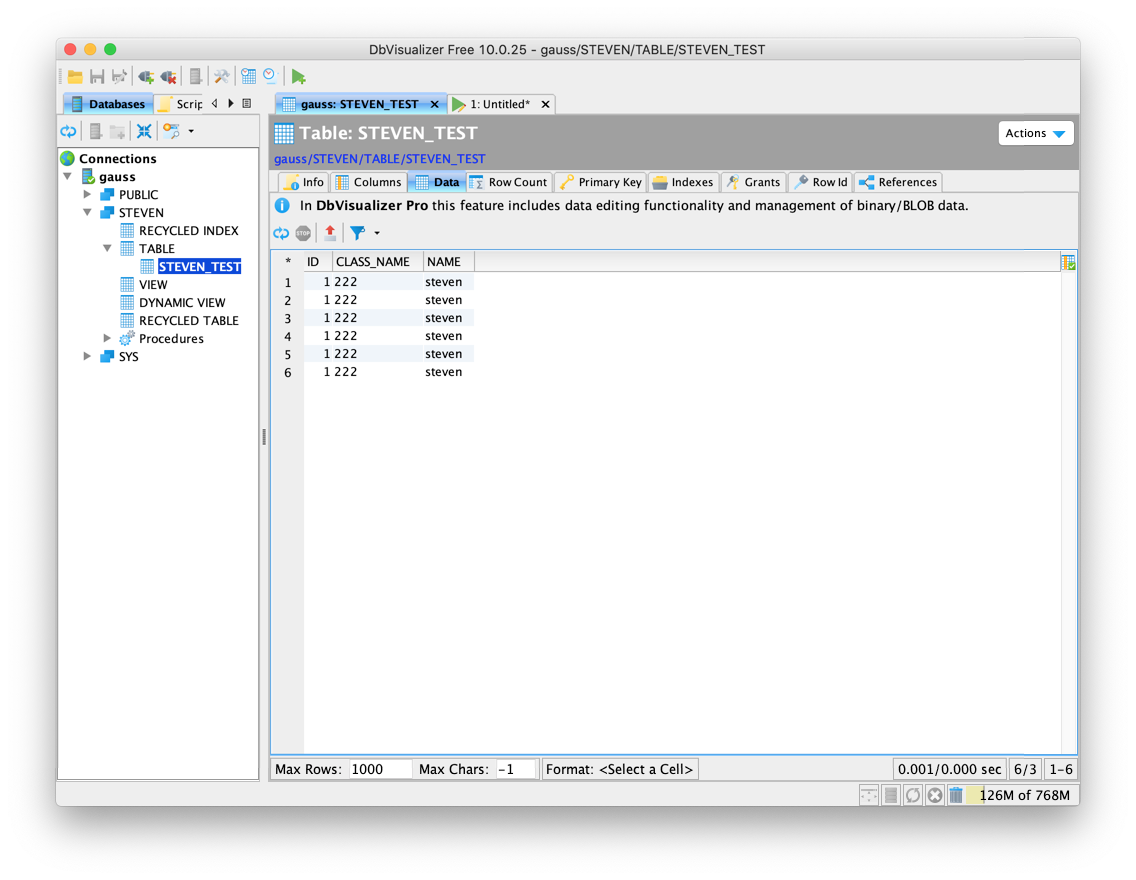Screen dimensions: 1136x880
Task: Open the filter dropdown arrow in data toolbar
Action: coord(377,233)
